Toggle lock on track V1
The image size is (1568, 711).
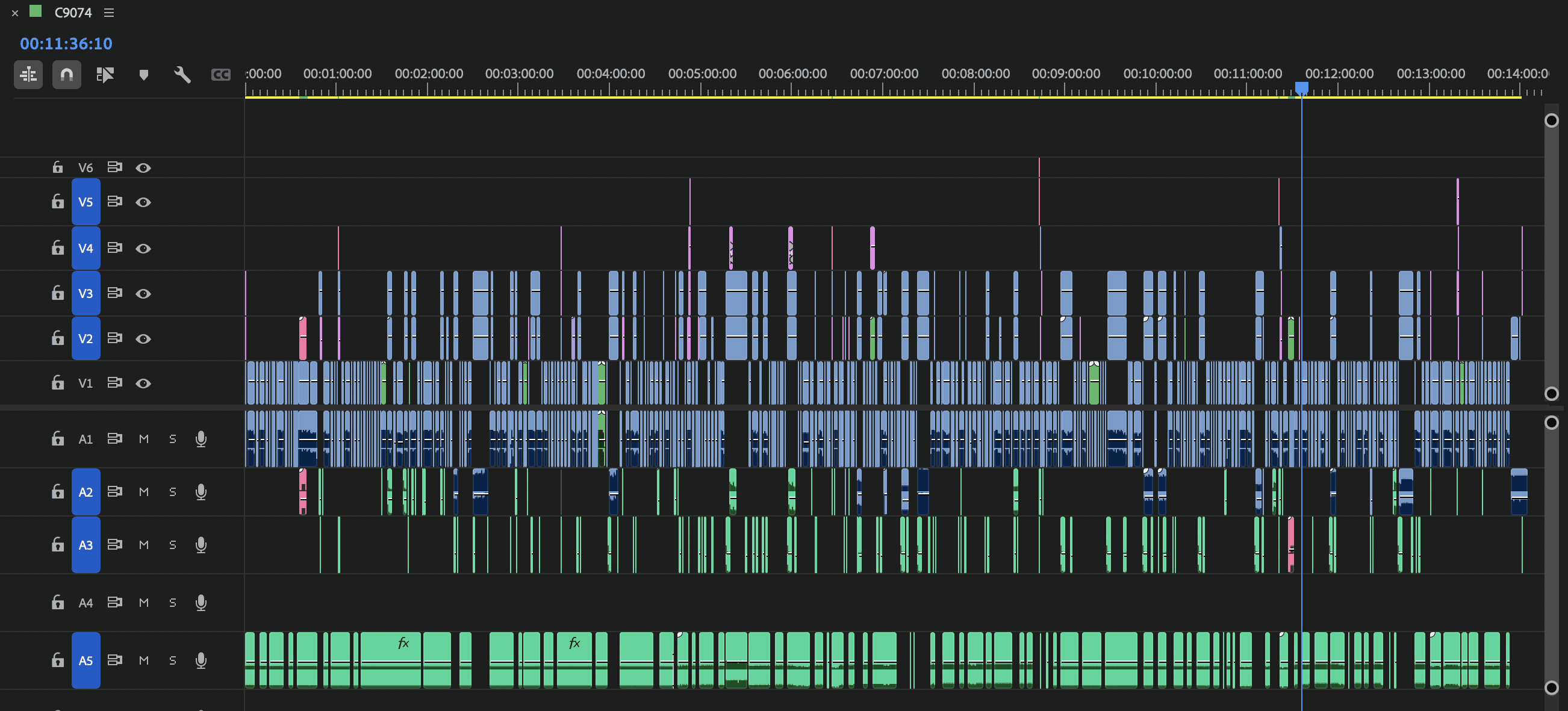[x=58, y=383]
